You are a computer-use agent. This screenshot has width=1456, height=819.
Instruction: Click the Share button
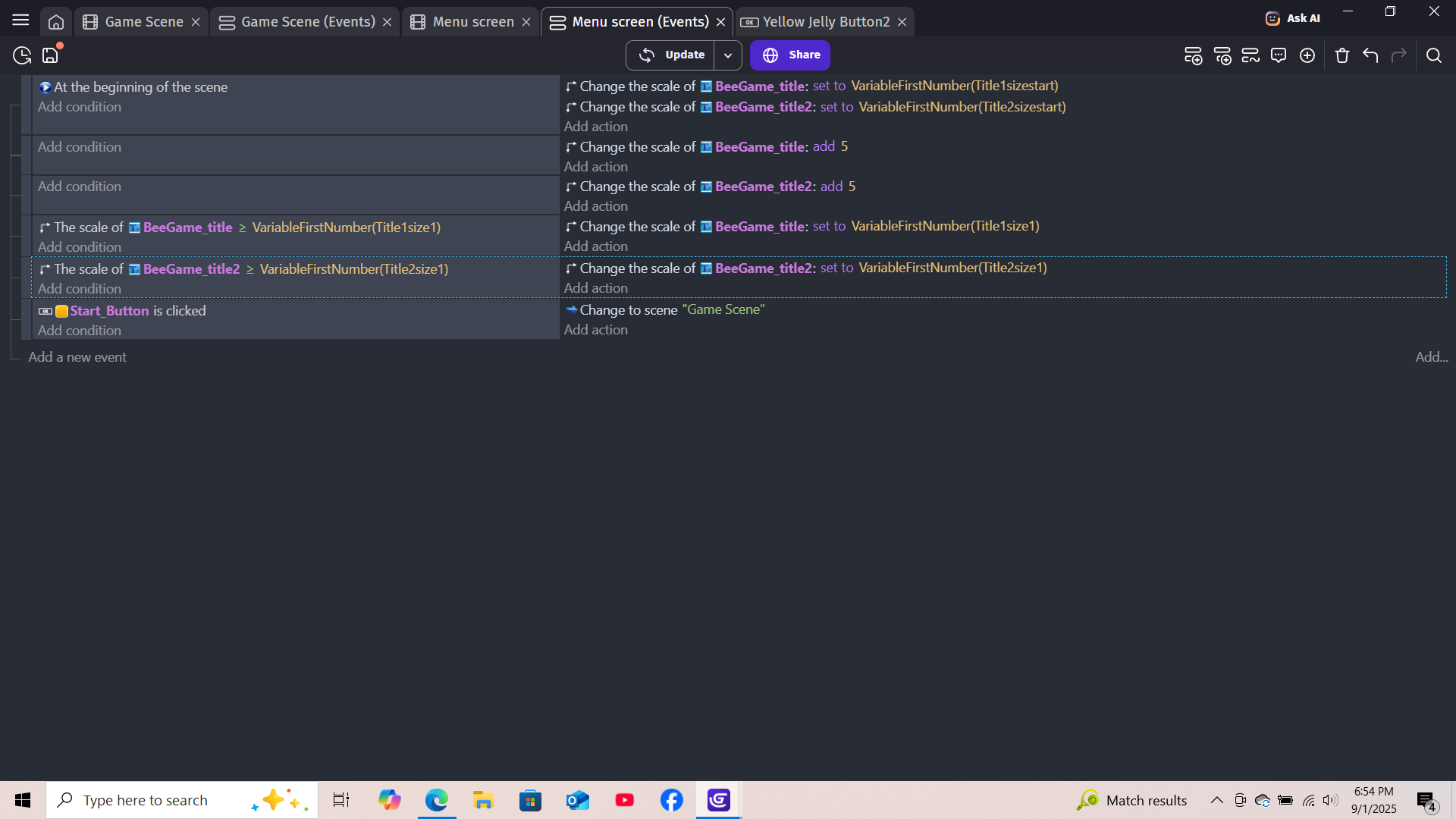[x=790, y=55]
